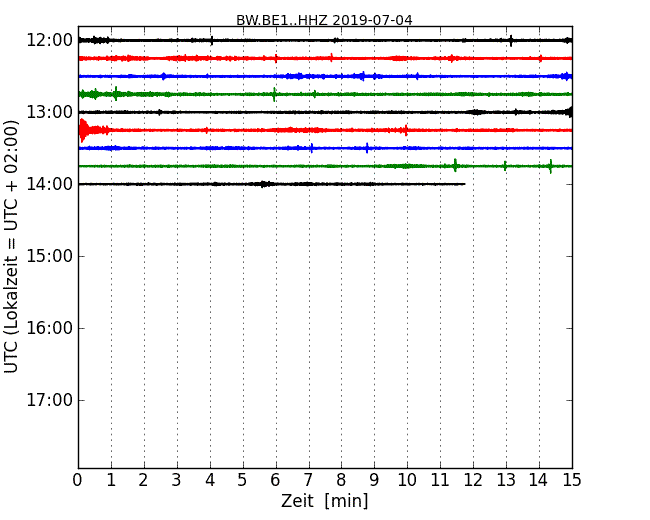Click the x-axis tick label 2
The image size is (650, 520).
click(x=144, y=480)
